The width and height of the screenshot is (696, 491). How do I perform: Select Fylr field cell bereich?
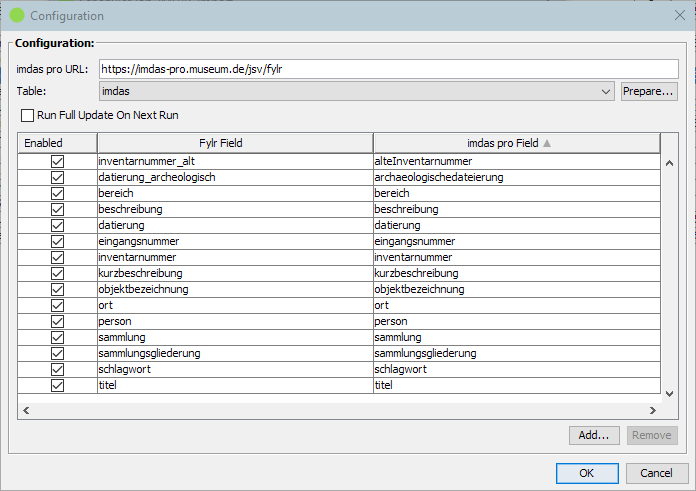[235, 193]
